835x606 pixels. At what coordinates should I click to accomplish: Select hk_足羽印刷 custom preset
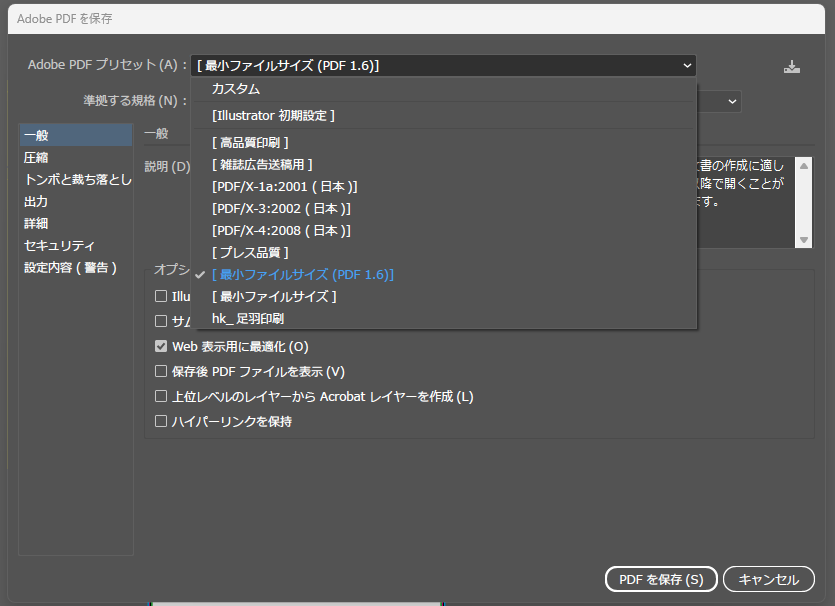248,318
